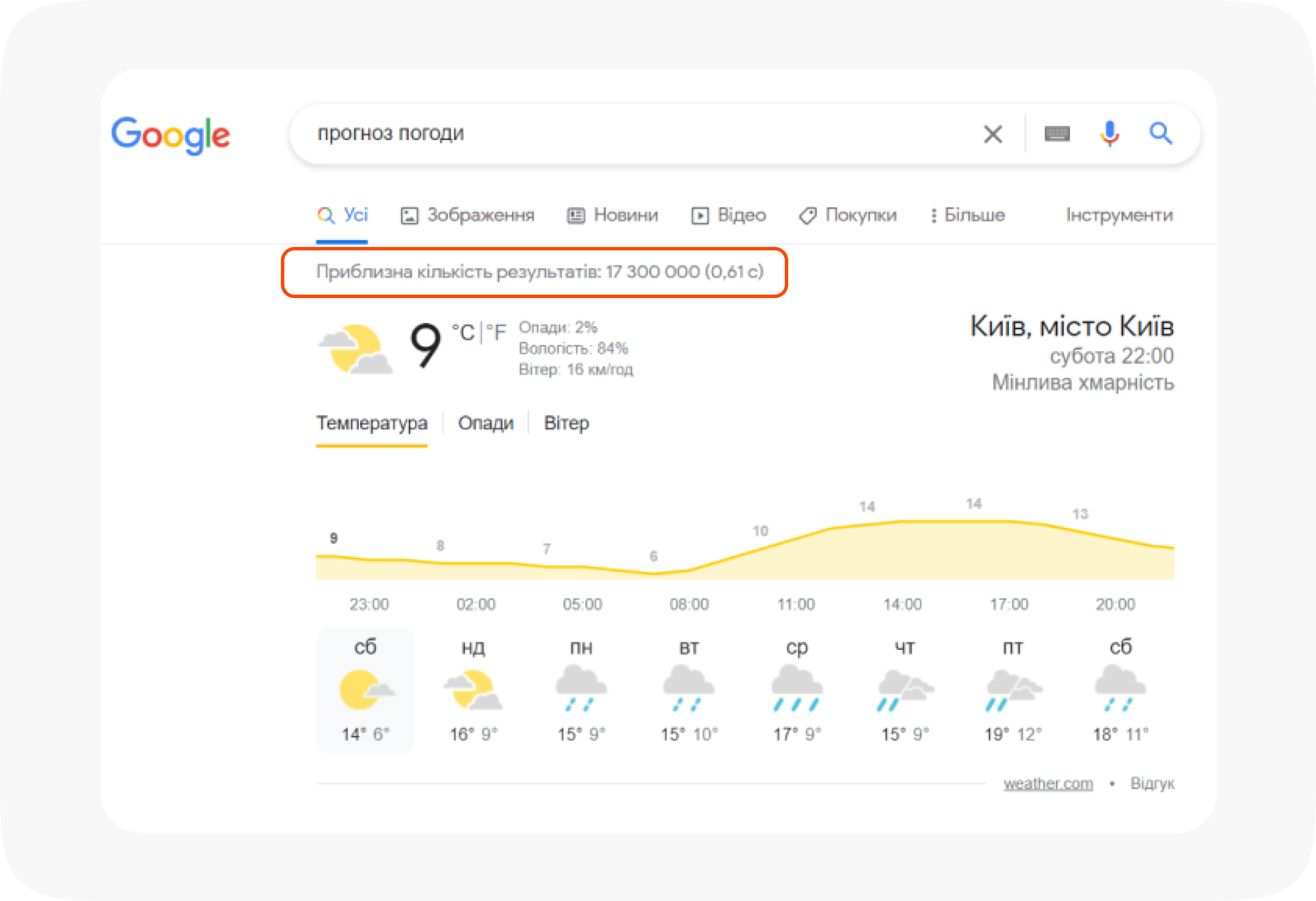
Task: Select the пт day forecast
Action: click(x=1013, y=690)
